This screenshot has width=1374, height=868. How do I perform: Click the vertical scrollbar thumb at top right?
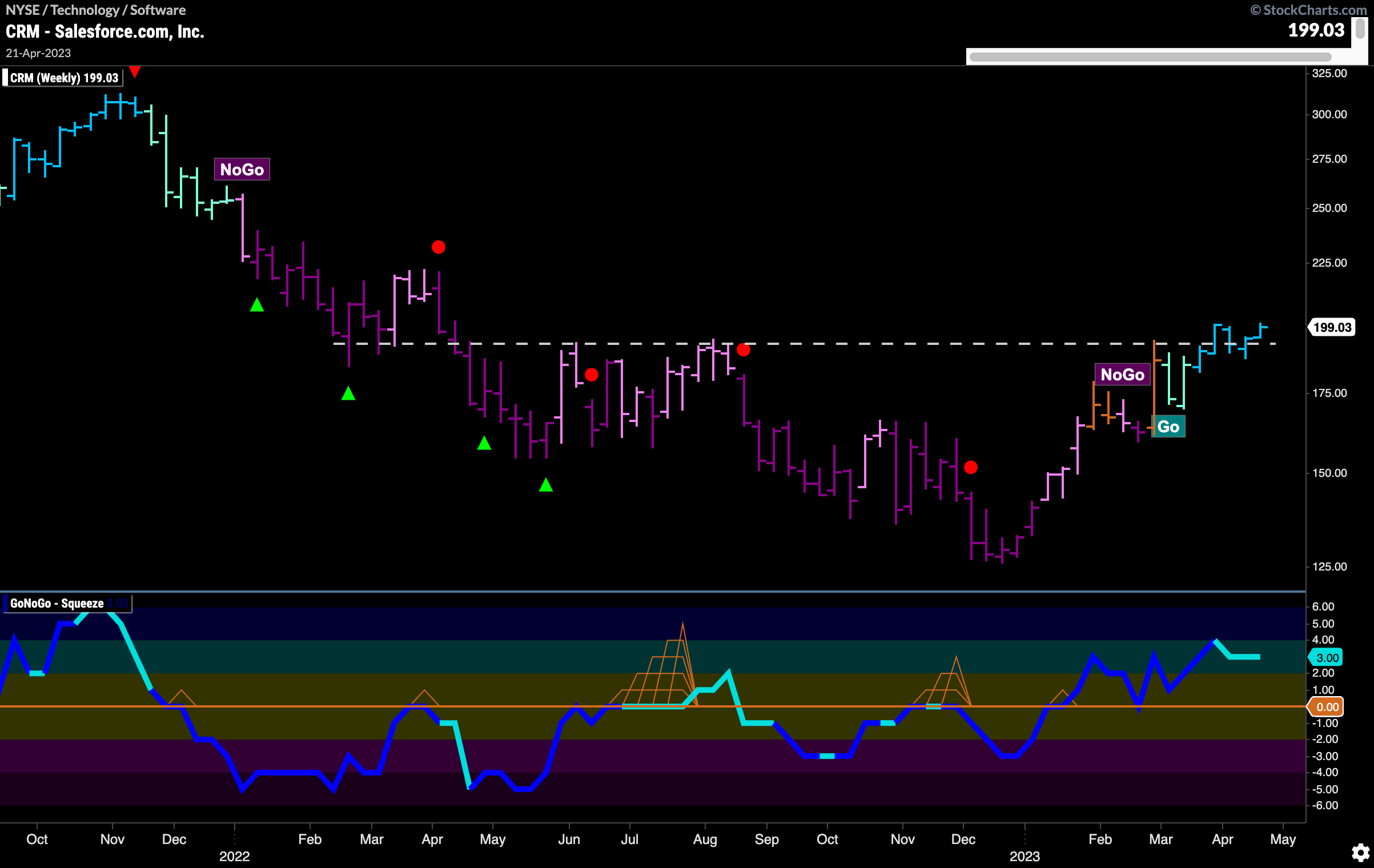coord(1361,29)
